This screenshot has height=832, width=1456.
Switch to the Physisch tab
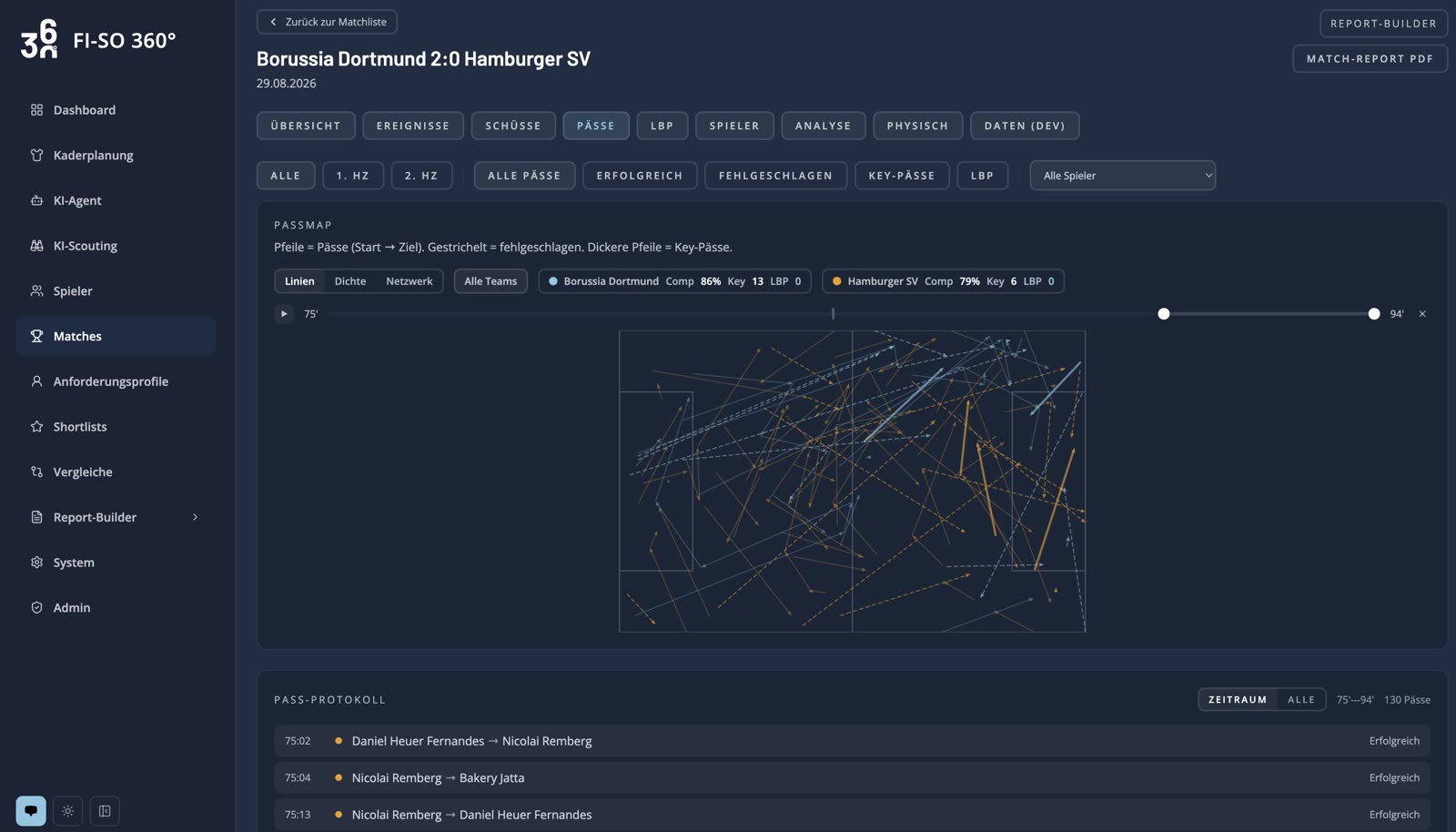tap(917, 126)
